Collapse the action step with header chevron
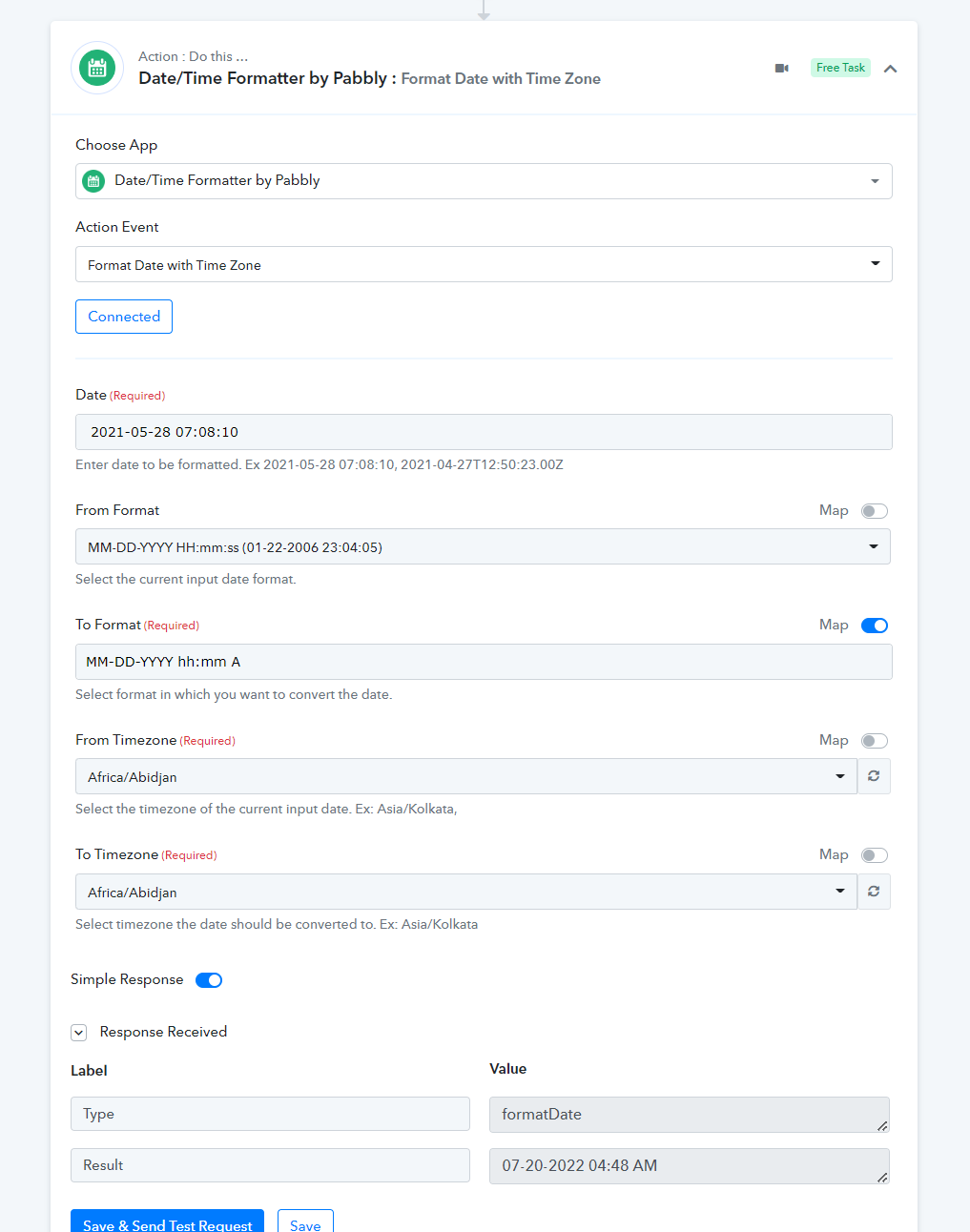Viewport: 970px width, 1232px height. [890, 69]
